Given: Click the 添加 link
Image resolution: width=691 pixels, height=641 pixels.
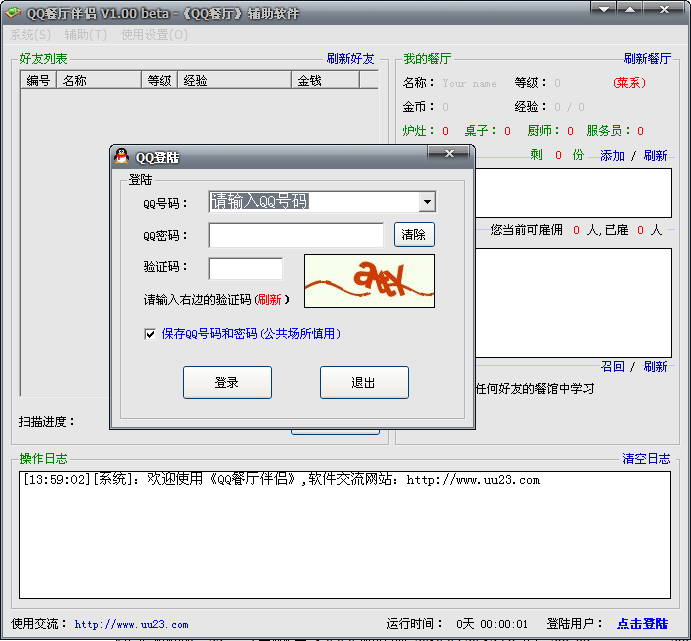Looking at the screenshot, I should point(612,156).
